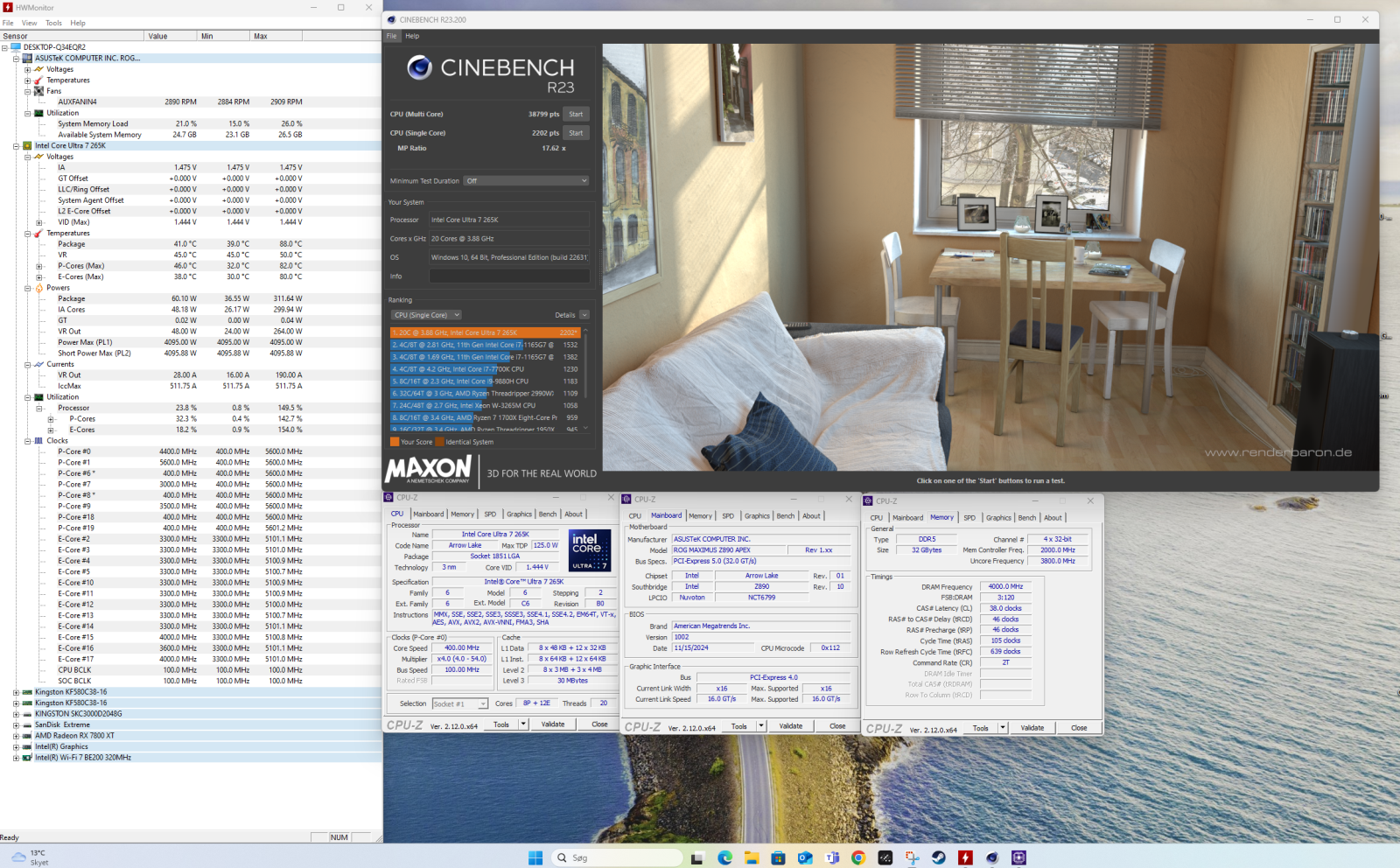Click the AMD Radeon RX 7800 XT card icon
The height and width of the screenshot is (868, 1400).
pos(27,736)
